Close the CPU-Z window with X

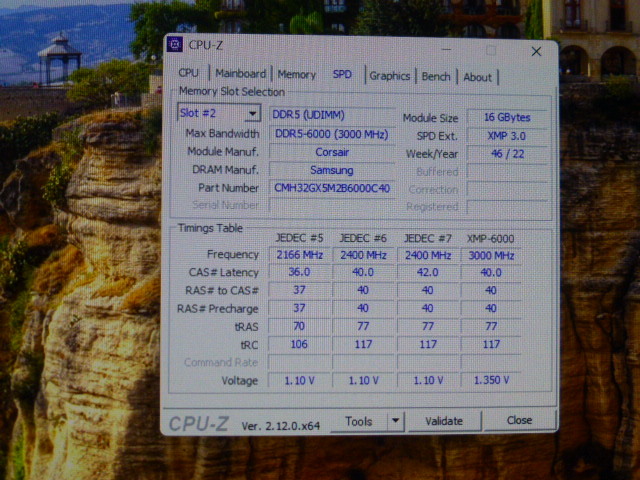[536, 51]
